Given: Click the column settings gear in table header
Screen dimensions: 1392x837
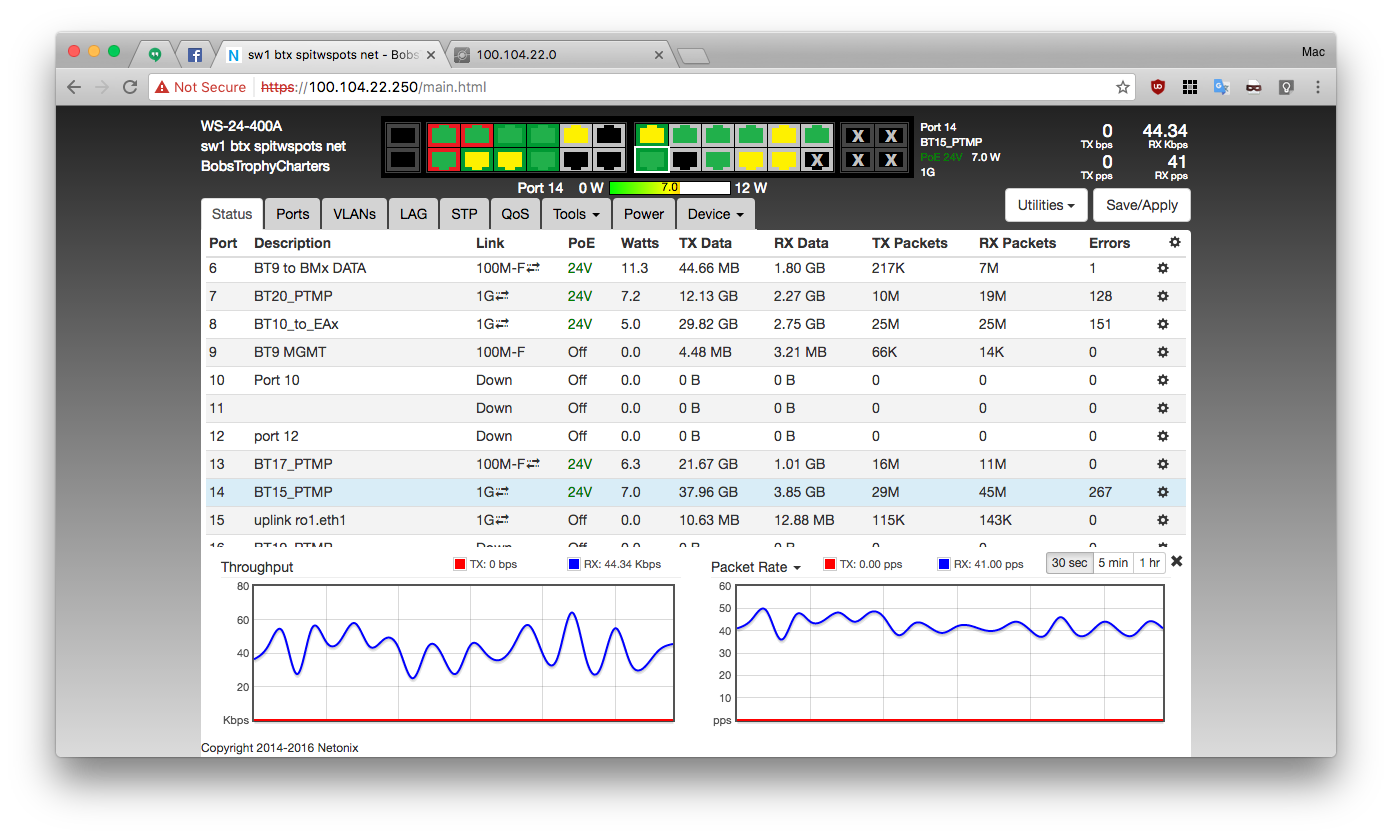Looking at the screenshot, I should (x=1174, y=242).
